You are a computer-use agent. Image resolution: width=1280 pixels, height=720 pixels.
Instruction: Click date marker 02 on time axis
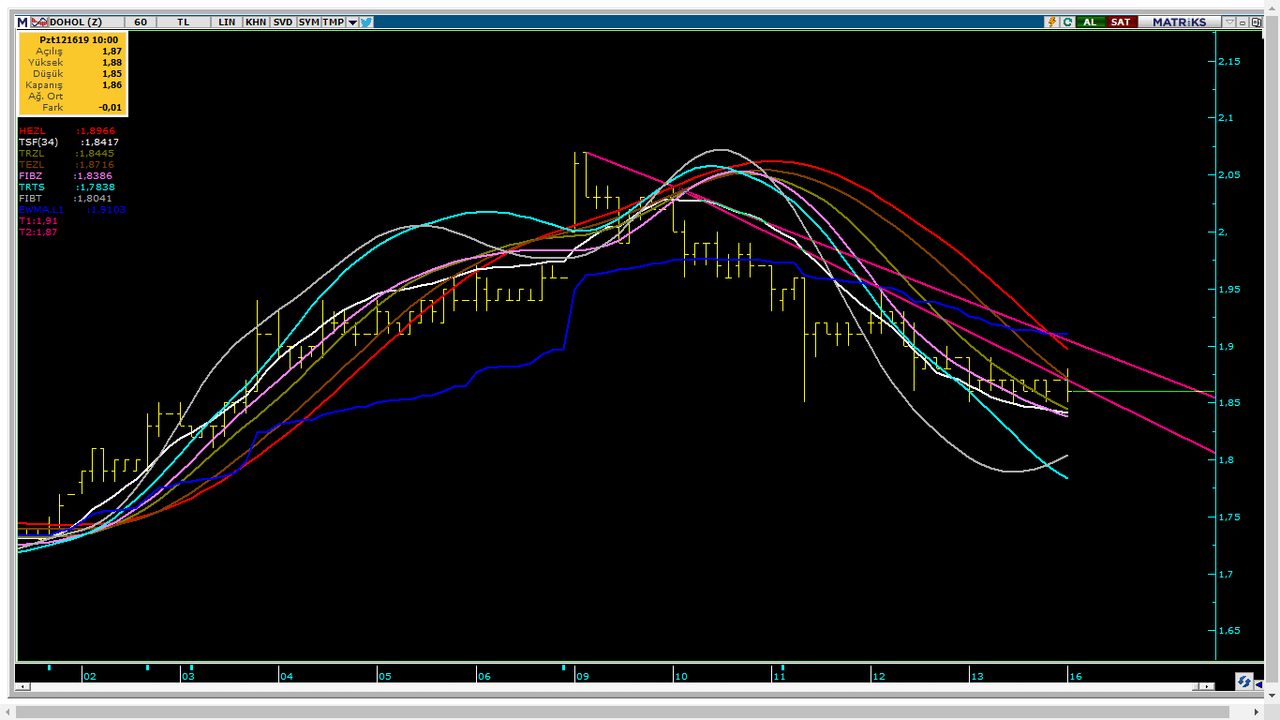coord(89,676)
